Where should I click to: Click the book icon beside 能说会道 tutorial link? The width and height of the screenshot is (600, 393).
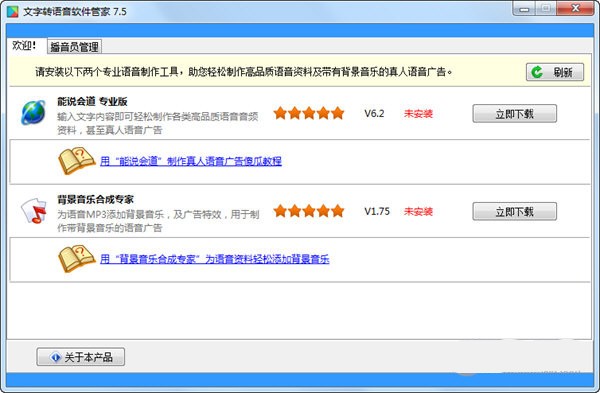[77, 160]
